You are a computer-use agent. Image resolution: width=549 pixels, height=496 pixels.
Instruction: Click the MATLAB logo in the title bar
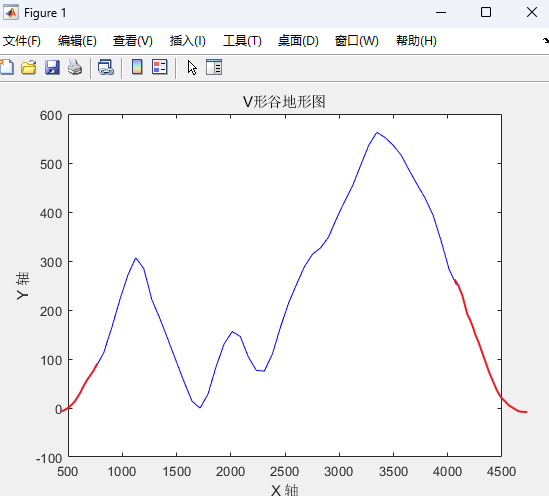point(11,13)
